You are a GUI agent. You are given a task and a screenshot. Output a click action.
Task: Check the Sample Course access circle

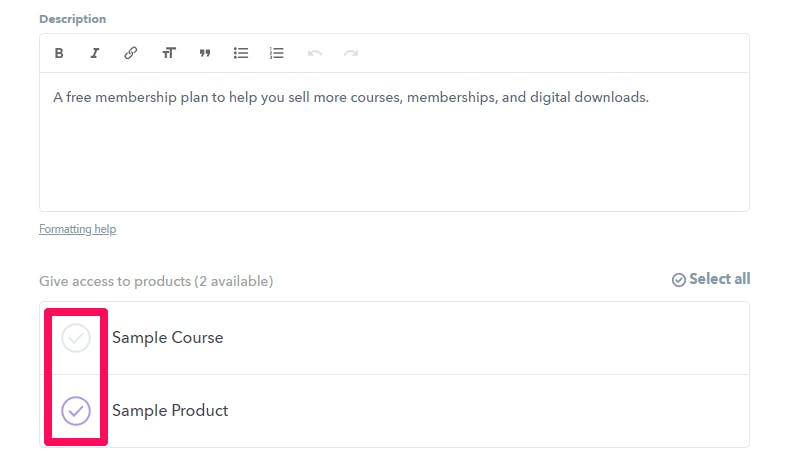coord(76,338)
